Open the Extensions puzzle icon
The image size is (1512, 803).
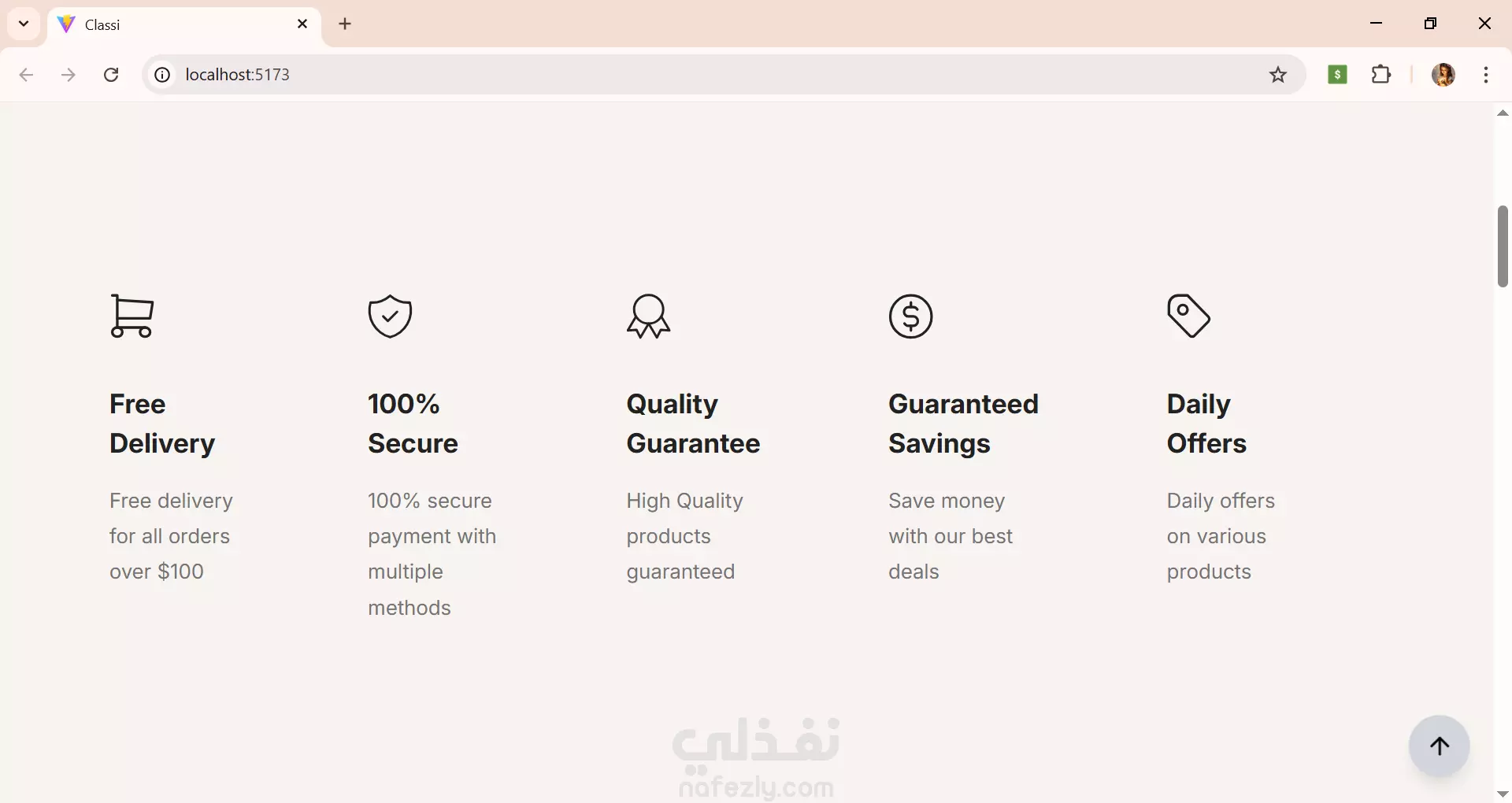click(x=1382, y=75)
